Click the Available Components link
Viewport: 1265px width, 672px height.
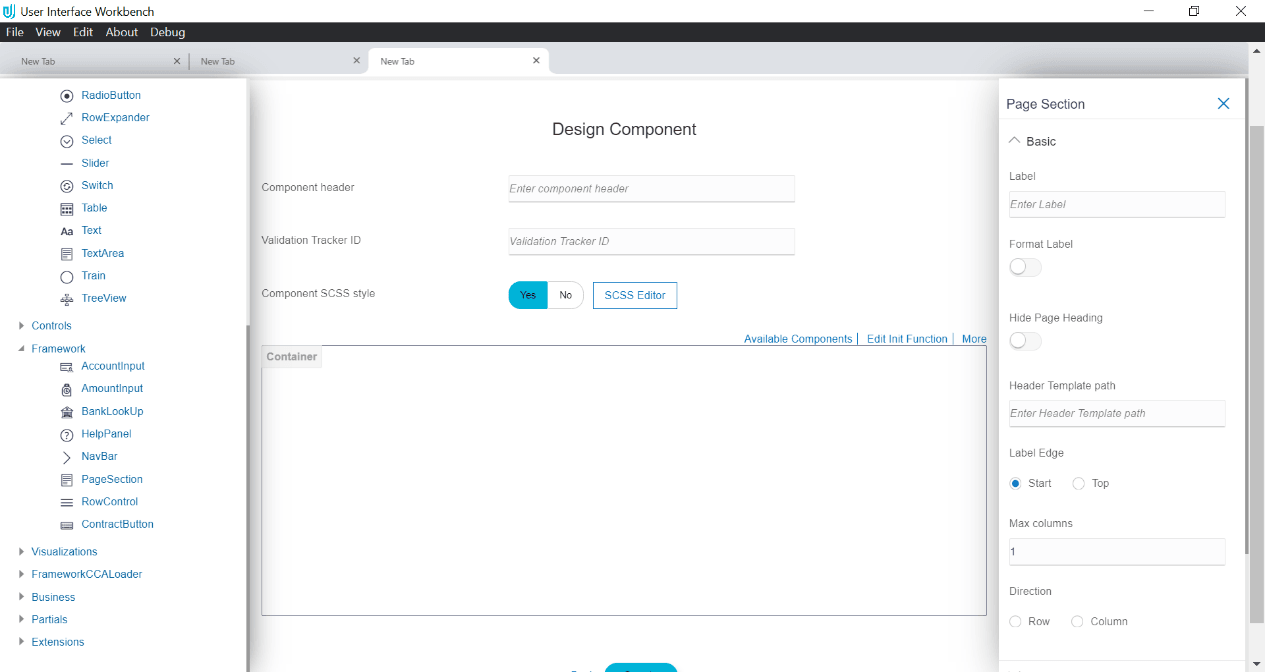[798, 338]
